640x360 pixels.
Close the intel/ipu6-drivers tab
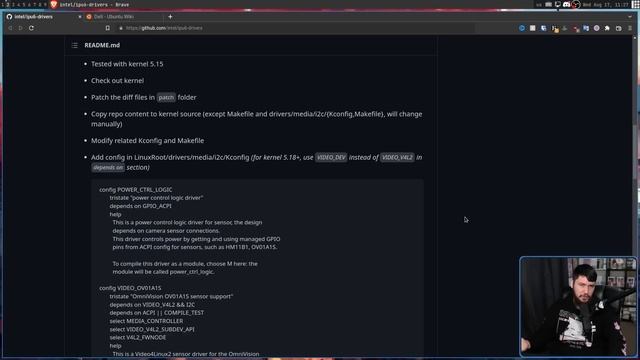[80, 17]
